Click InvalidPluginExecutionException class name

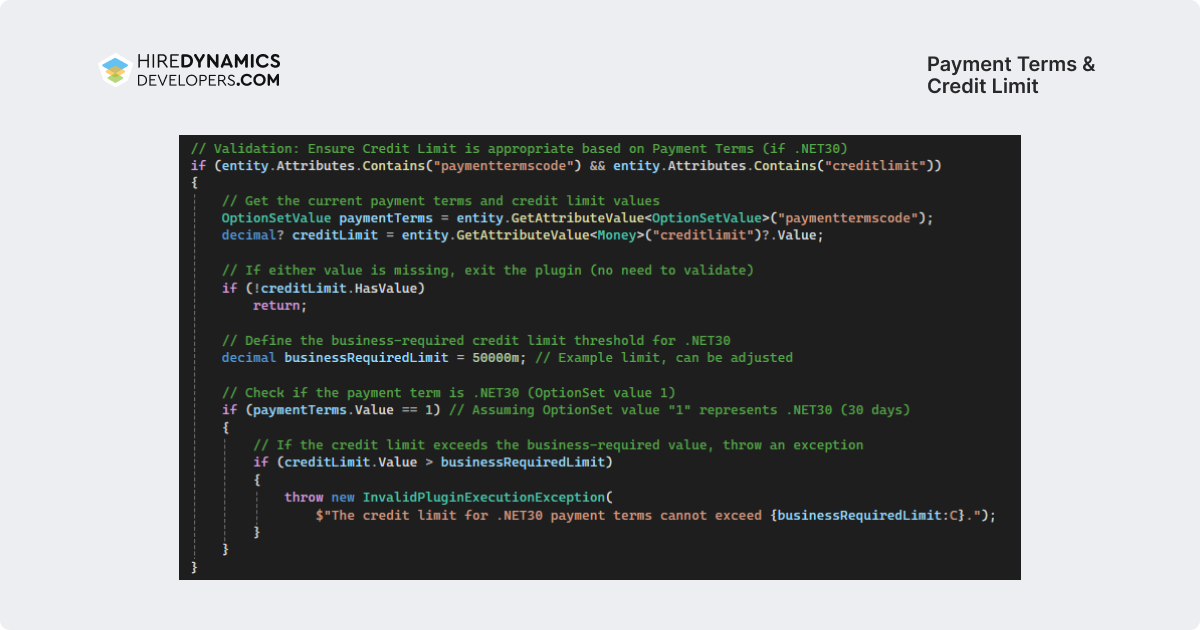(483, 497)
